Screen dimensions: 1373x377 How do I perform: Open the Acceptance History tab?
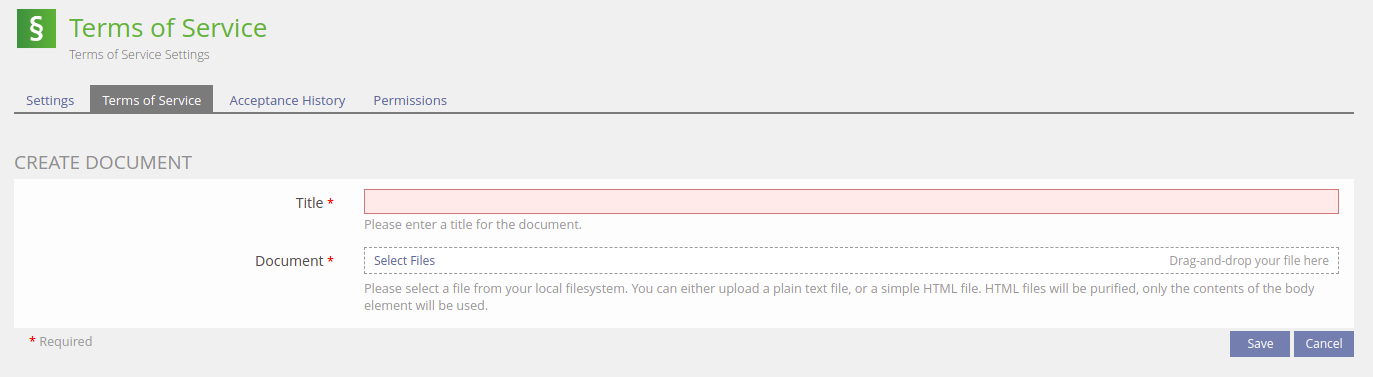287,100
